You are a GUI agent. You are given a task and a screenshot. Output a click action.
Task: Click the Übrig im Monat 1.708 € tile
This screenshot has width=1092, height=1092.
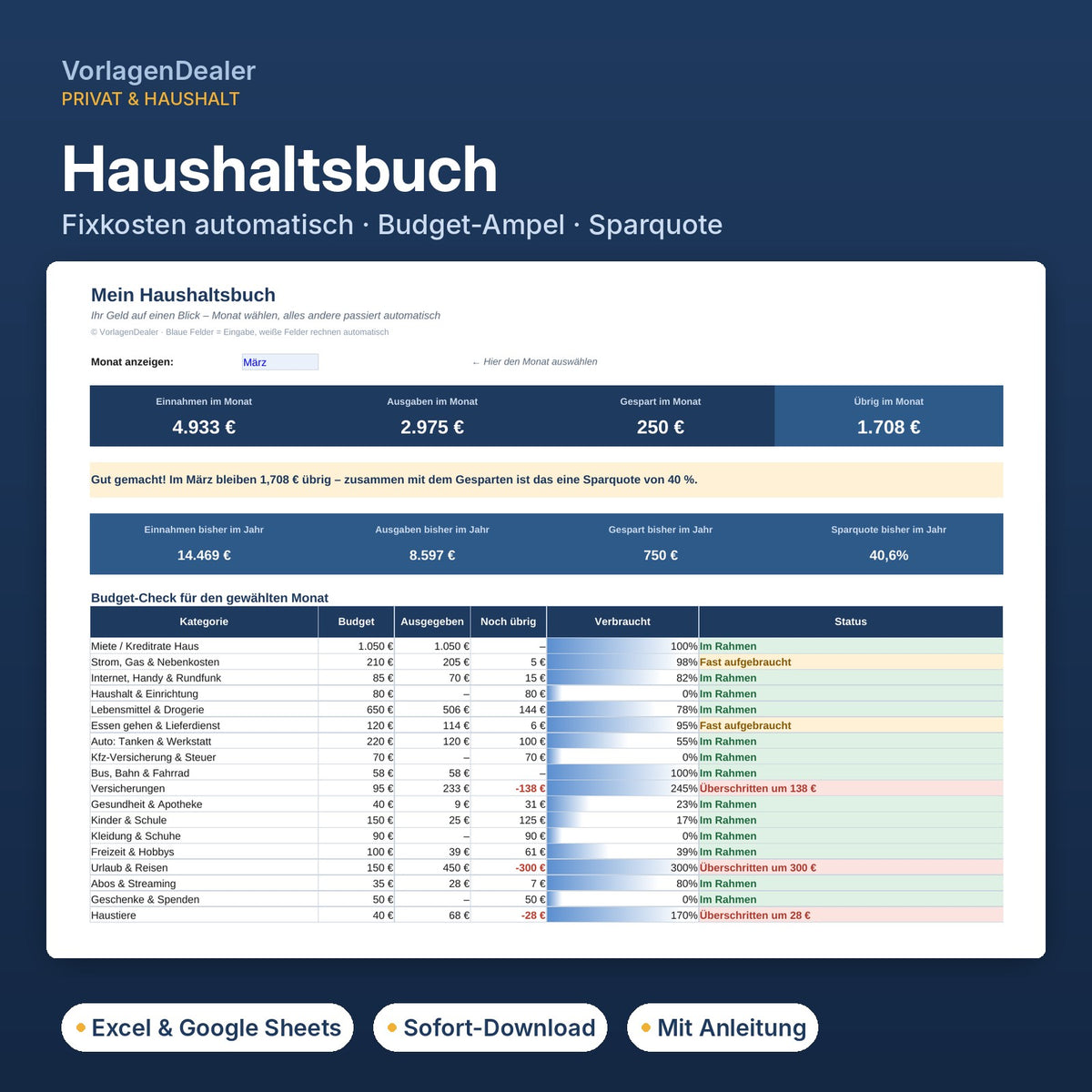tap(889, 416)
